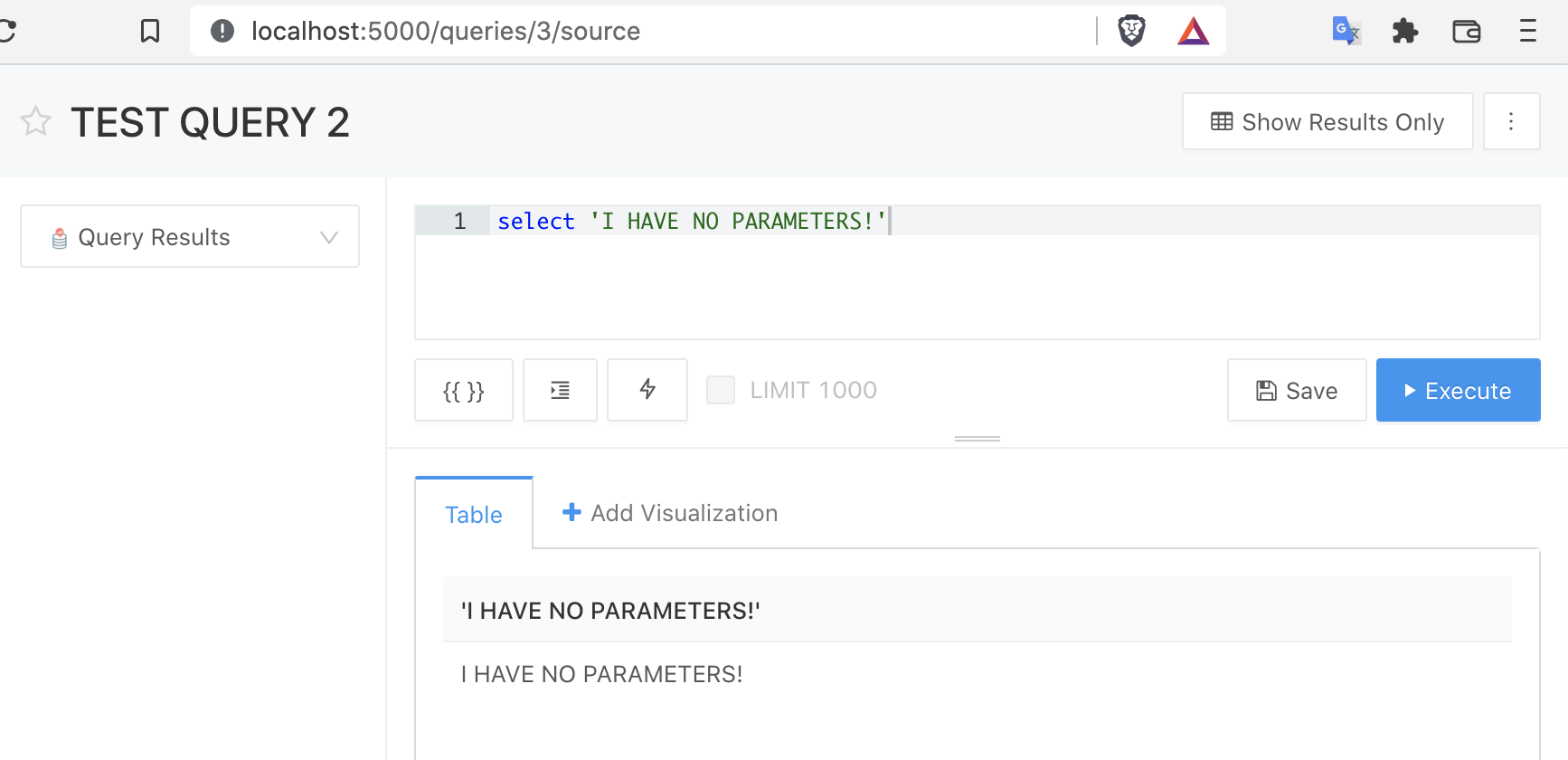Open the site security info icon
Image resolution: width=1568 pixels, height=760 pixels.
tap(222, 31)
